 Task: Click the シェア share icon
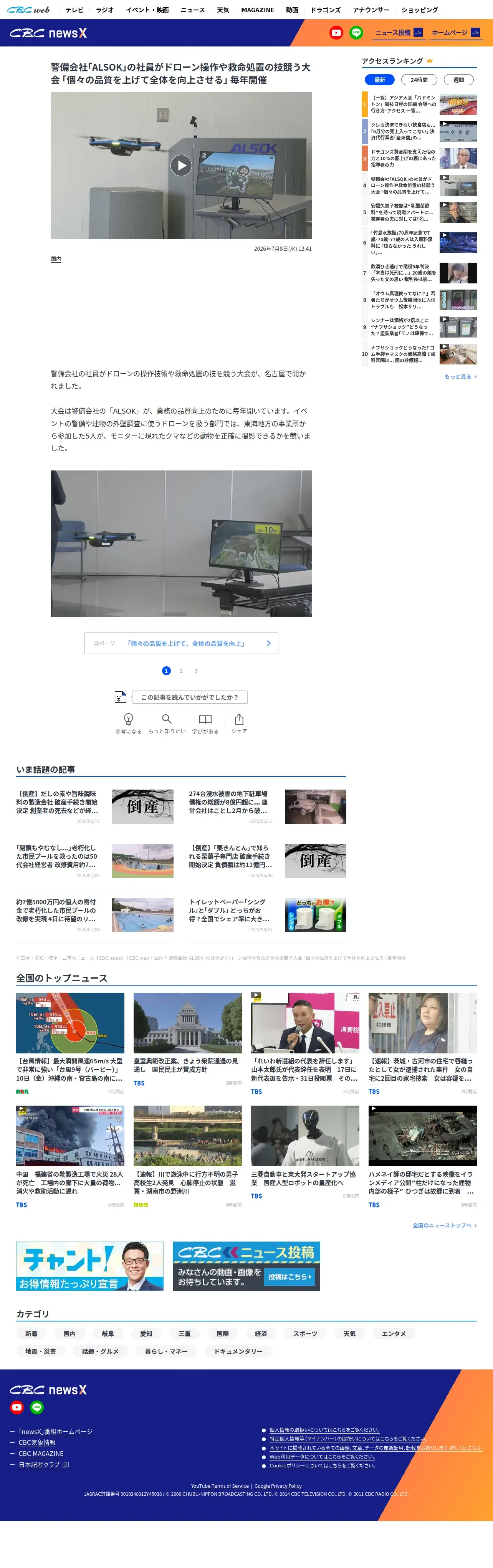coord(239,719)
